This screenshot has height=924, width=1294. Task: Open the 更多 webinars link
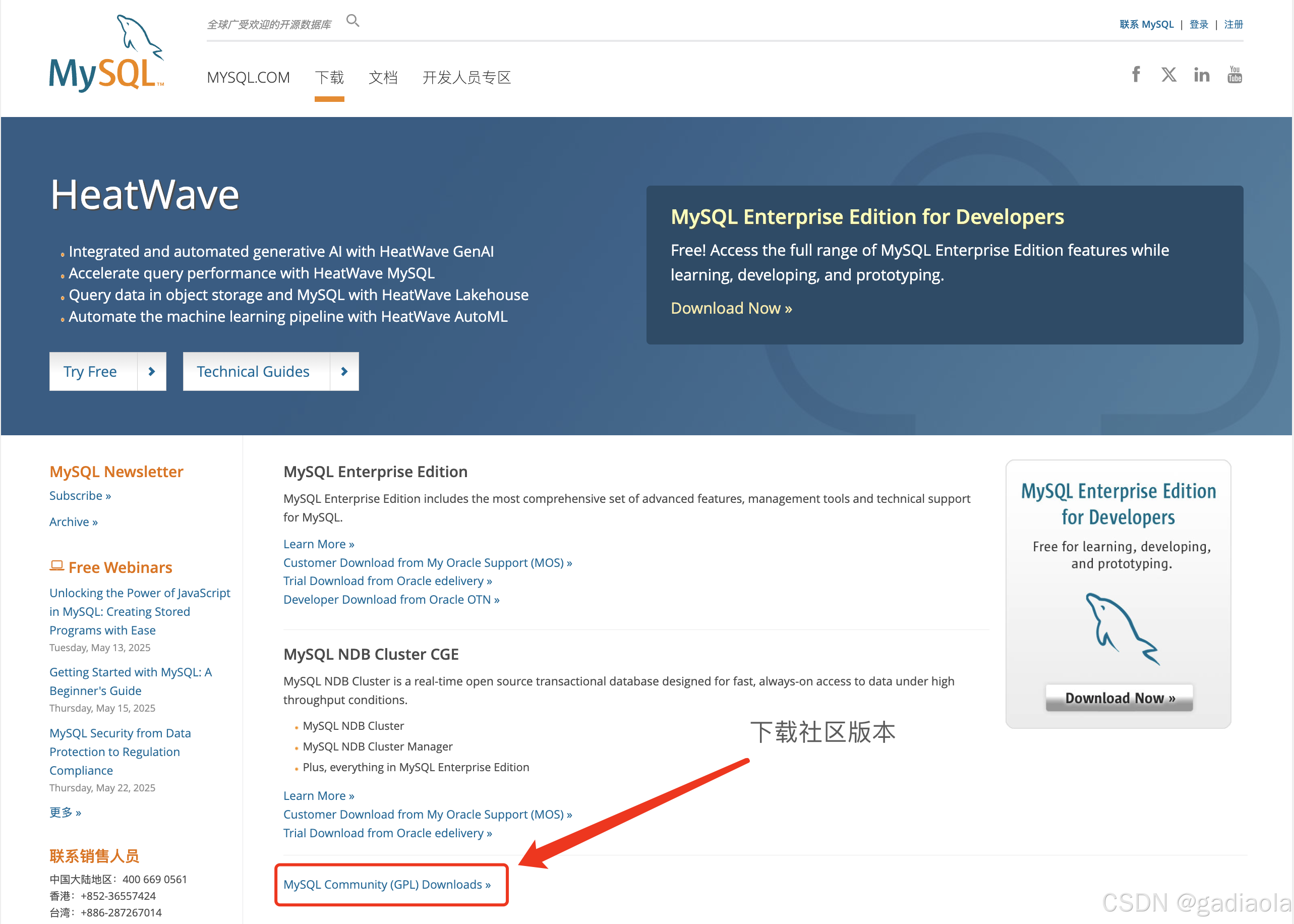[65, 813]
